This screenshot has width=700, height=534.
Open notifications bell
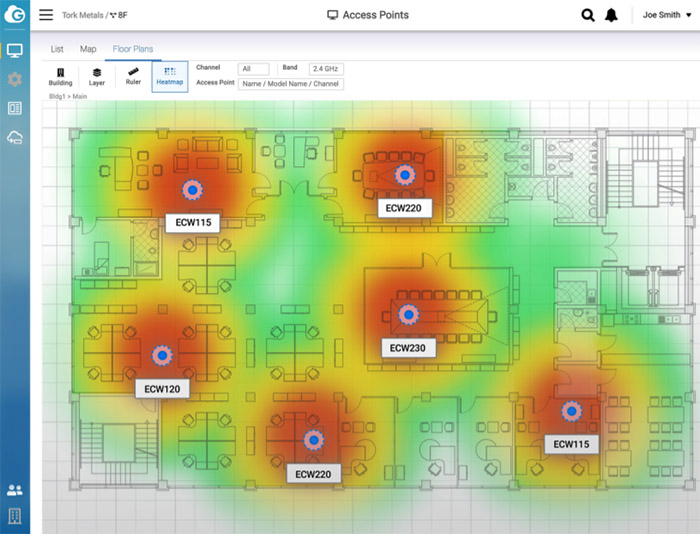coord(611,15)
